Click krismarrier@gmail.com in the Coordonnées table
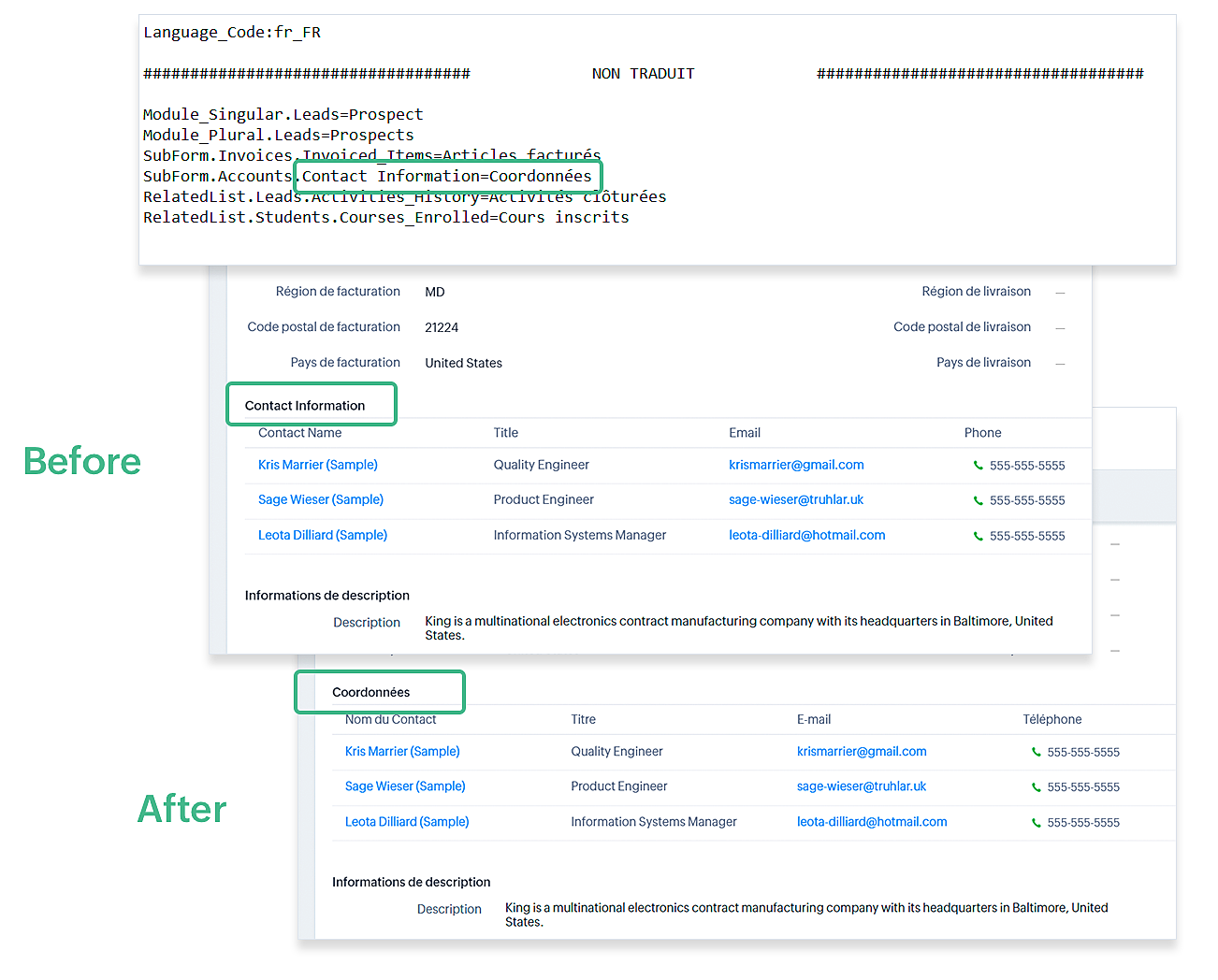Viewport: 1218px width, 980px height. coord(861,752)
